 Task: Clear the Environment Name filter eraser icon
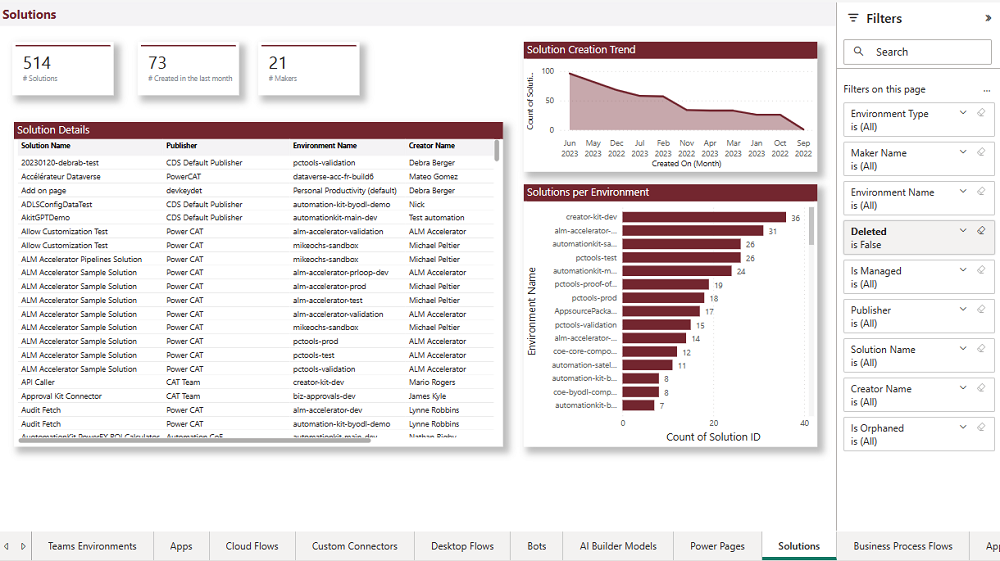pos(981,192)
